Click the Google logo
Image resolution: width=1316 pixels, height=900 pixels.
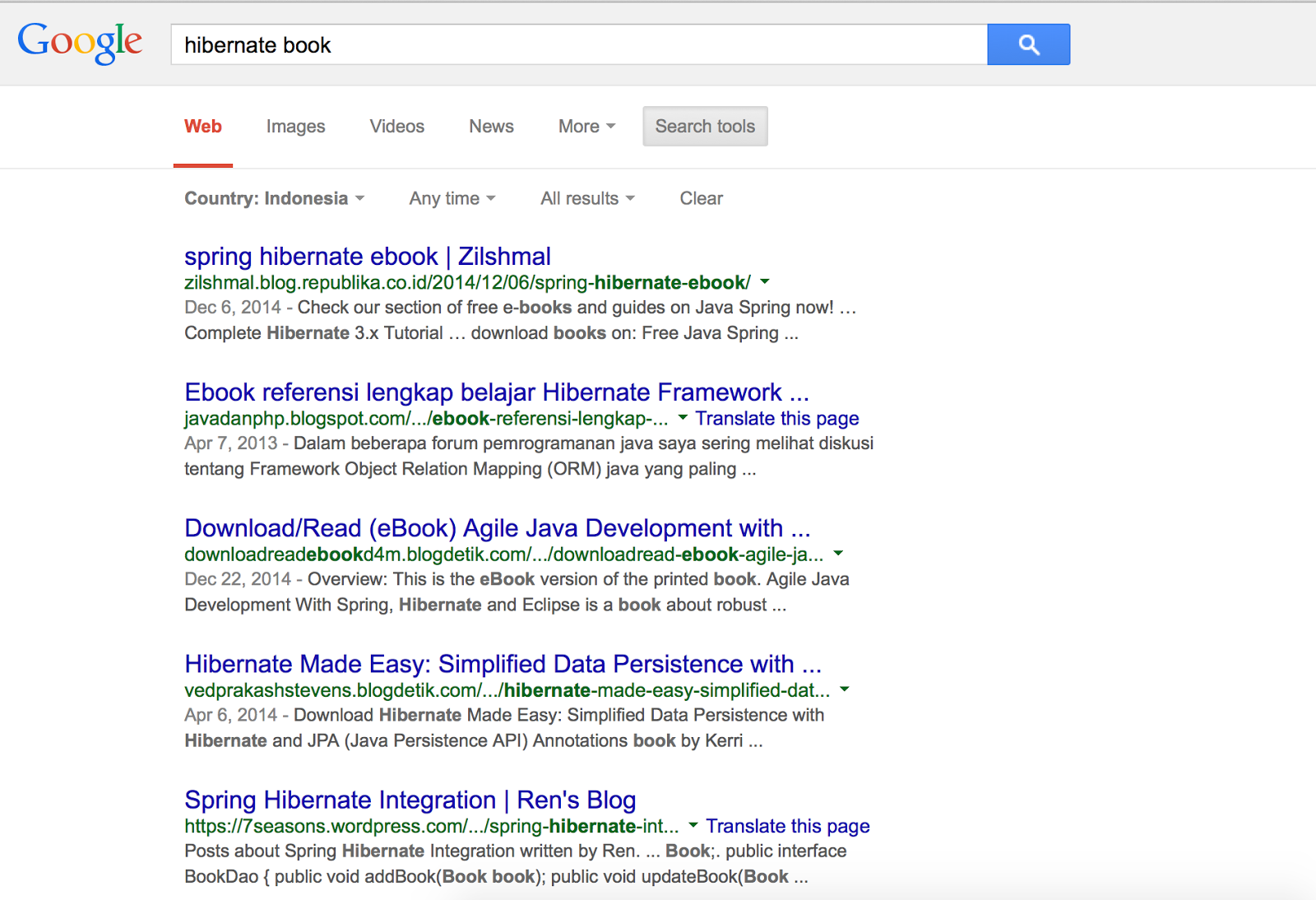80,43
